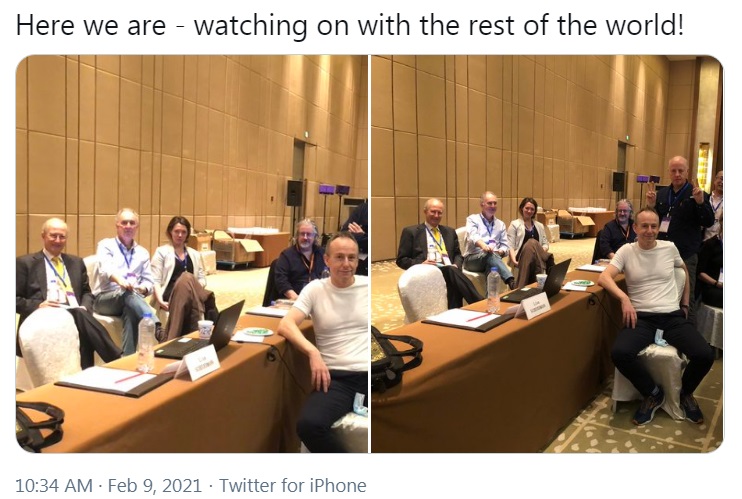Open the Twitter for iPhone source link
Screen dimensions: 742x499
tap(292, 486)
